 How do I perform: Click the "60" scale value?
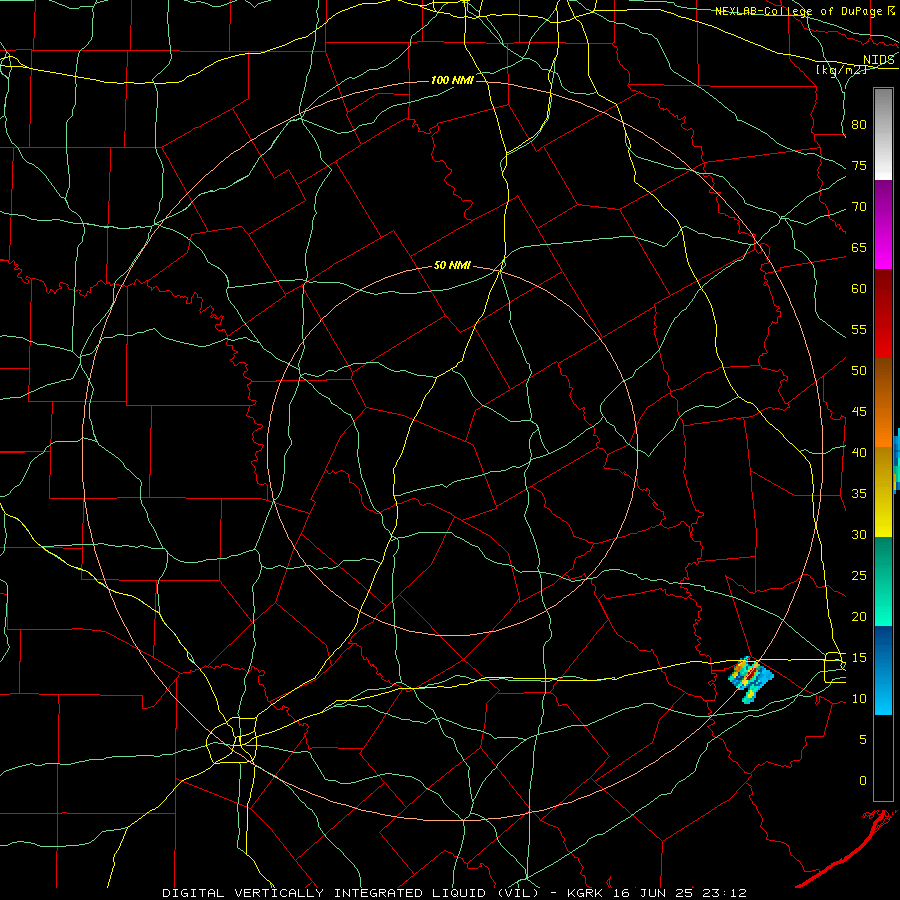[859, 289]
